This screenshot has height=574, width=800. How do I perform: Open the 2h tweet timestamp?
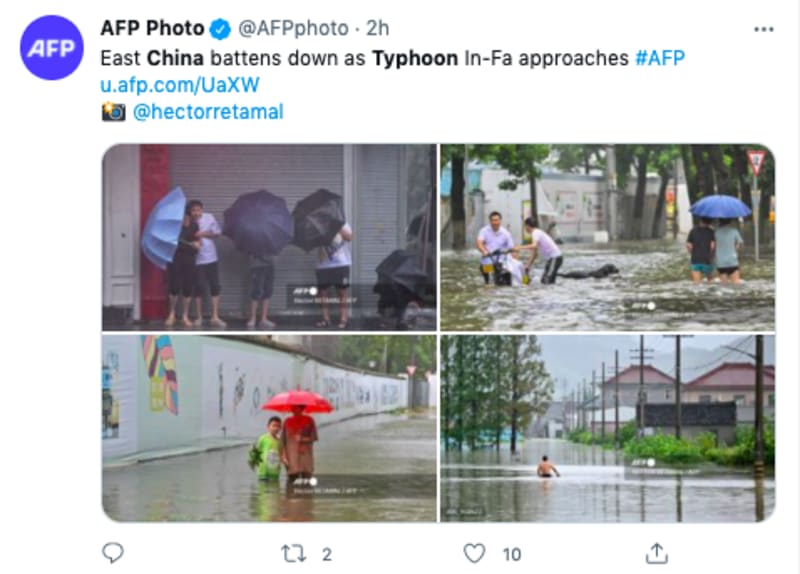[379, 29]
